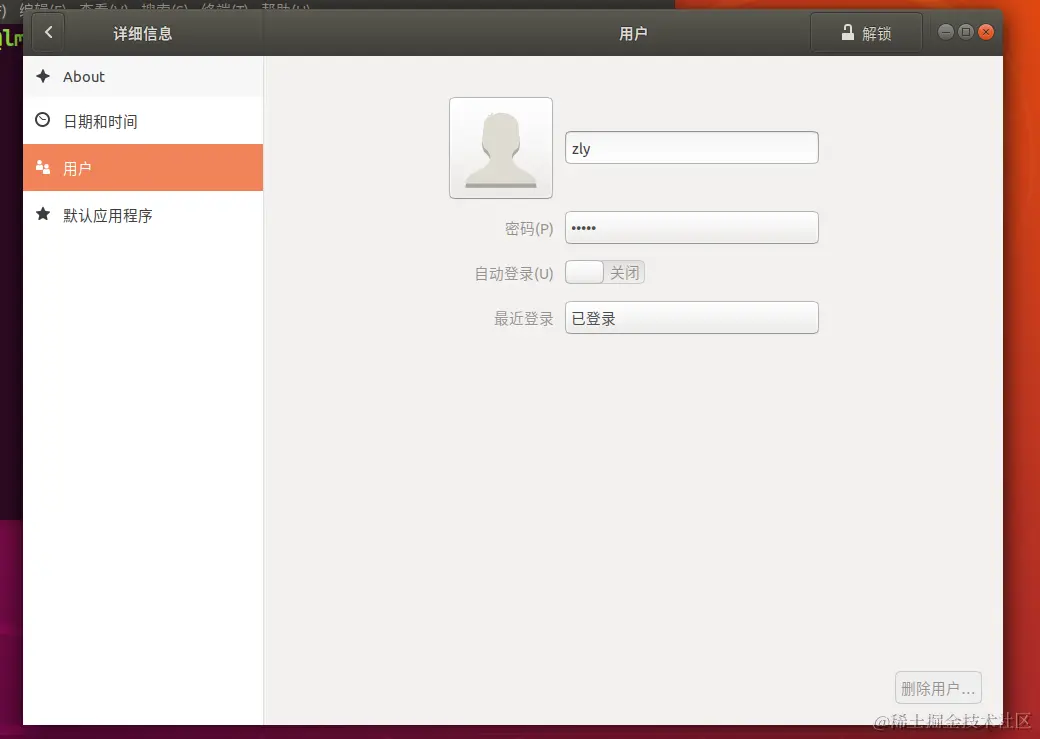
Task: Open 默认应用程序 settings
Action: (143, 215)
